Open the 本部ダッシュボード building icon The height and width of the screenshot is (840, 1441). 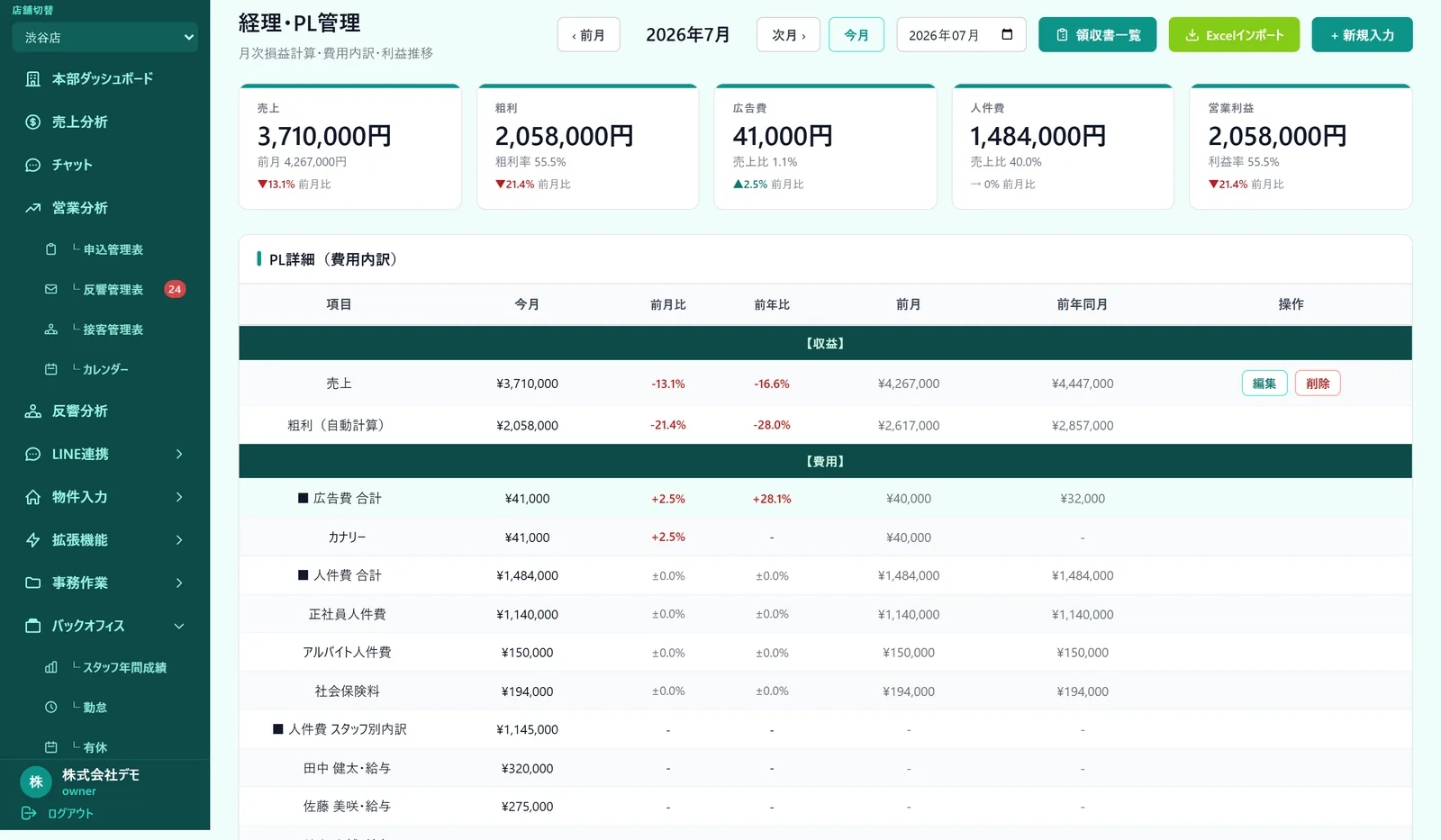33,79
